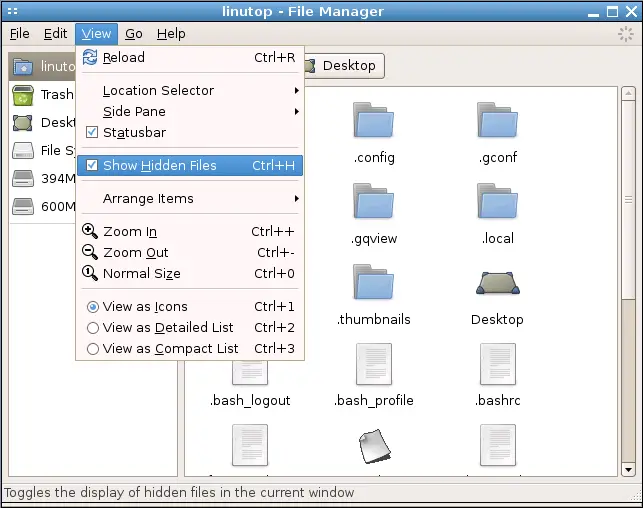Click the .bash_profile file name label
This screenshot has height=508, width=643.
click(x=374, y=400)
